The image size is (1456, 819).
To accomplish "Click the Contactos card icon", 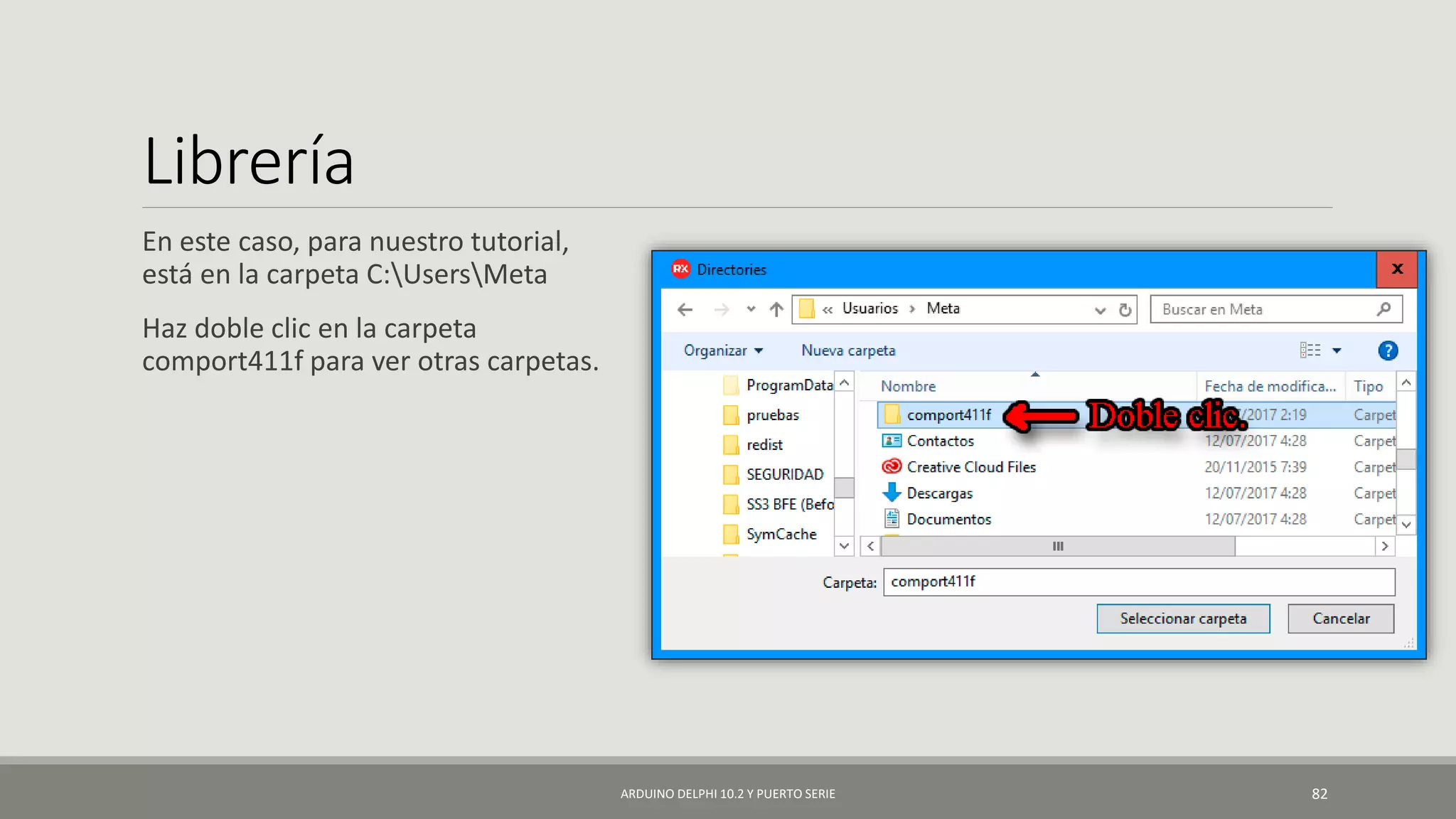I will pos(892,441).
